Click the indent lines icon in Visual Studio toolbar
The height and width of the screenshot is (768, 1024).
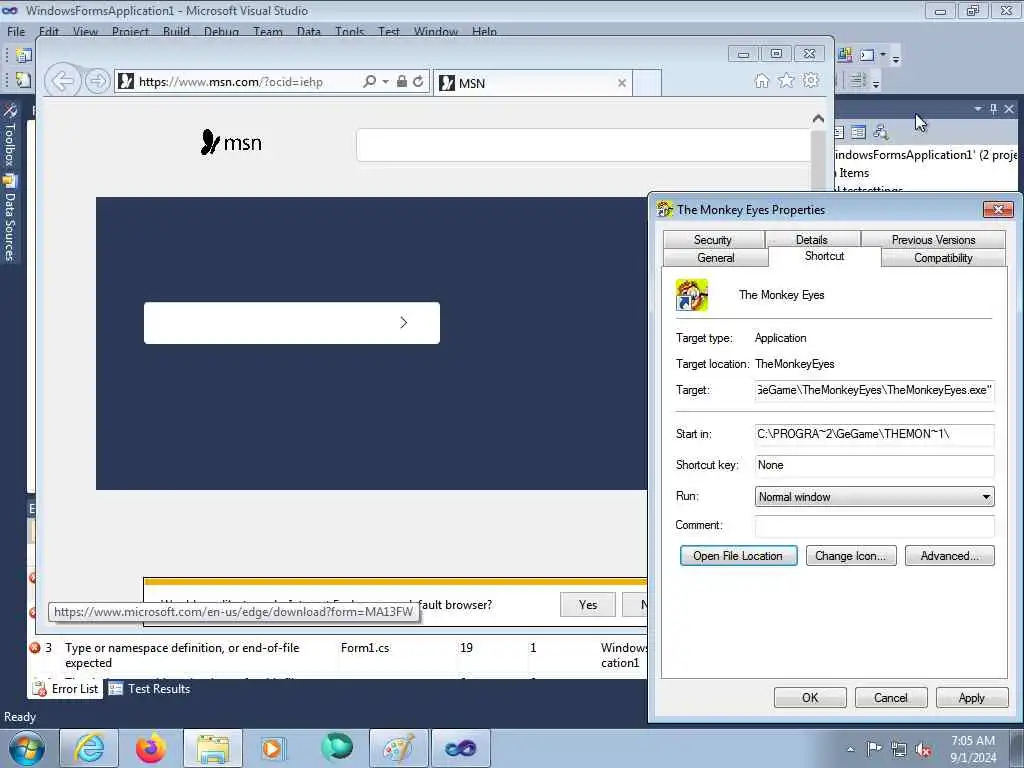(857, 80)
